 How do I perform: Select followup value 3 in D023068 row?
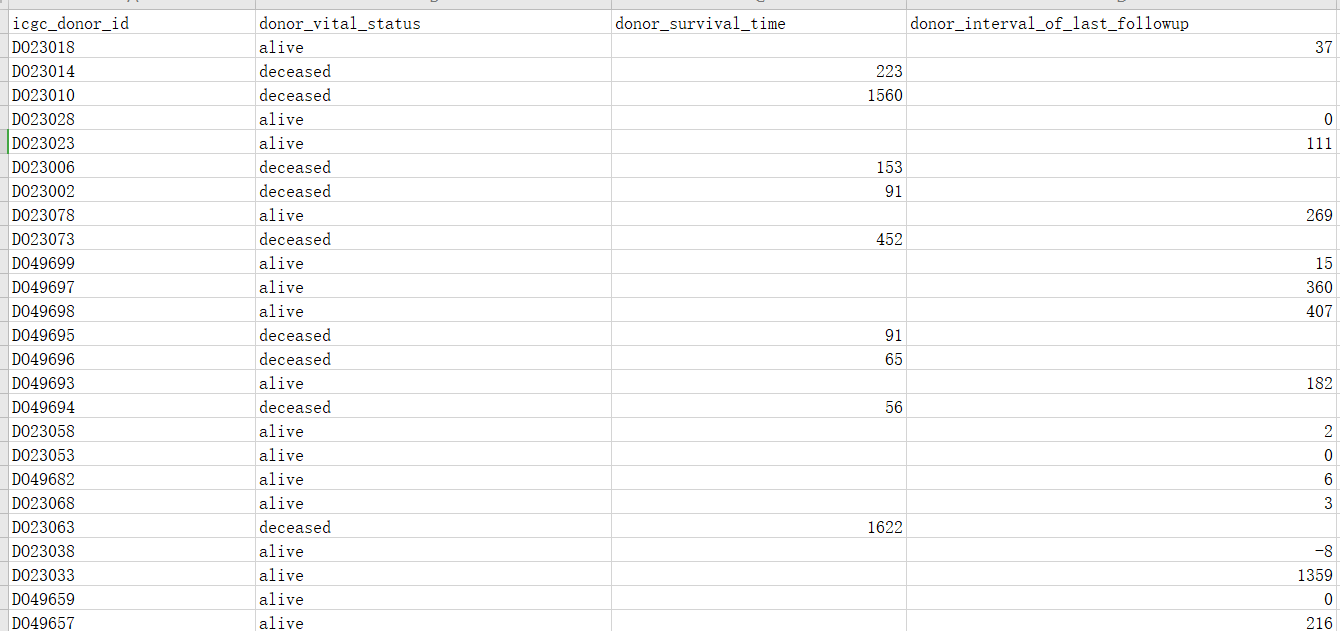[1123, 503]
